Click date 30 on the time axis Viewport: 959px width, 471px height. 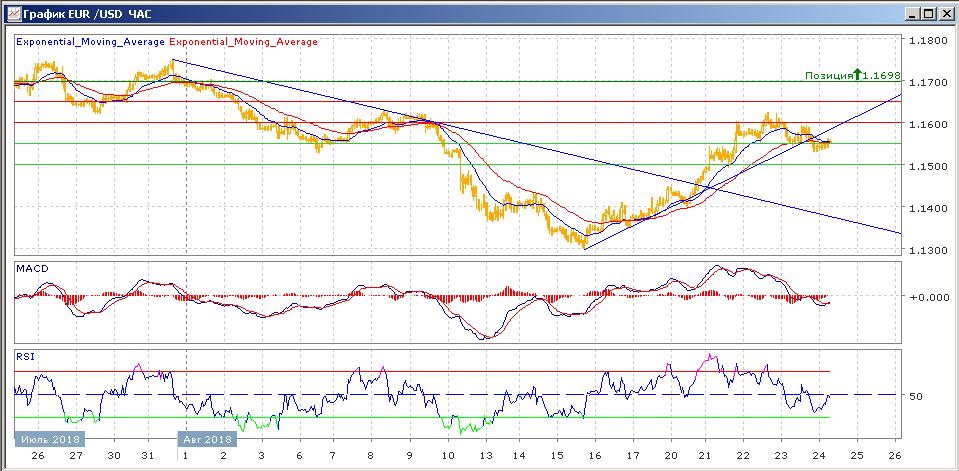pyautogui.click(x=114, y=456)
